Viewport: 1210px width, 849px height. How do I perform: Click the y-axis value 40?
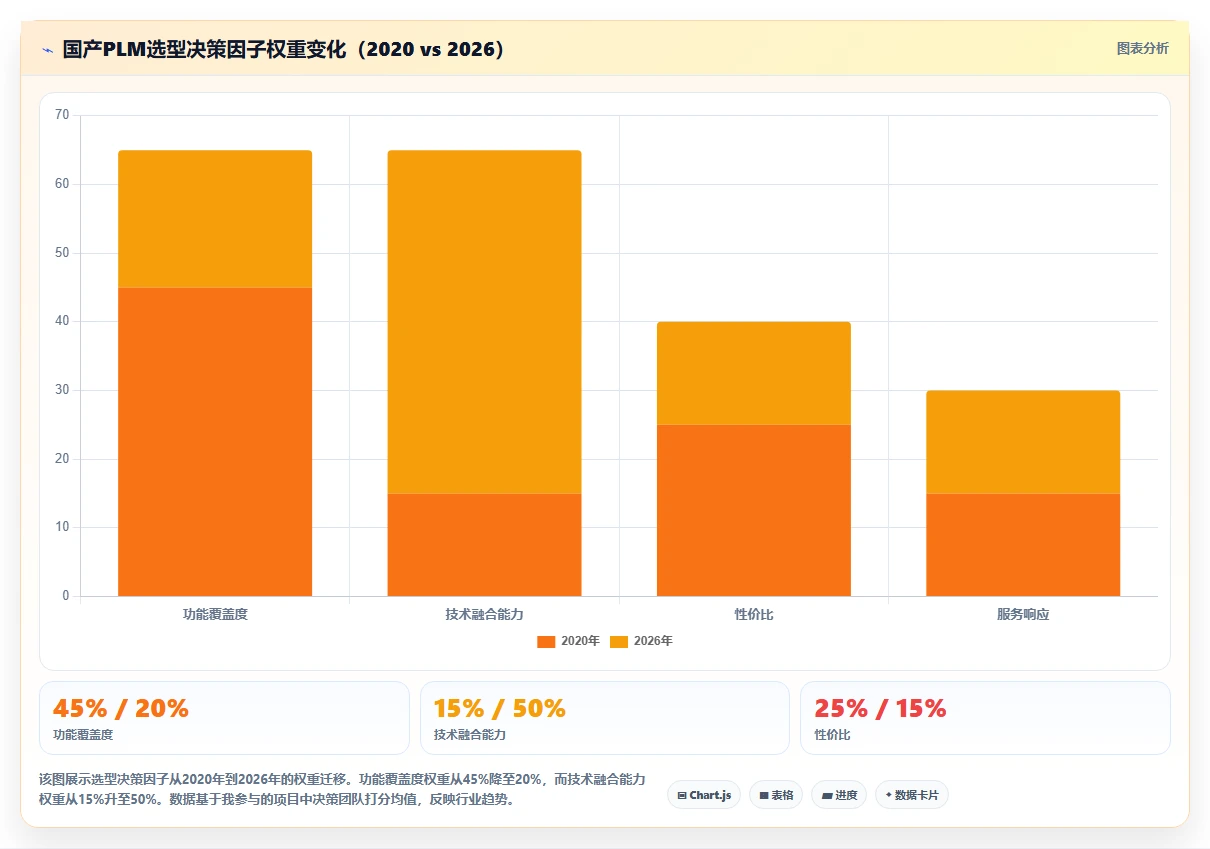click(62, 321)
